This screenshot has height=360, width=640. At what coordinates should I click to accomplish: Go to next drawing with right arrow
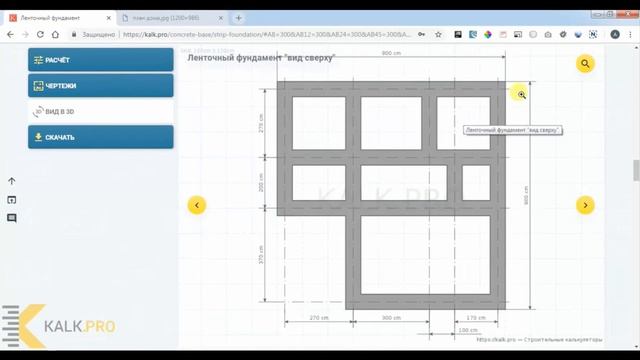coord(585,205)
